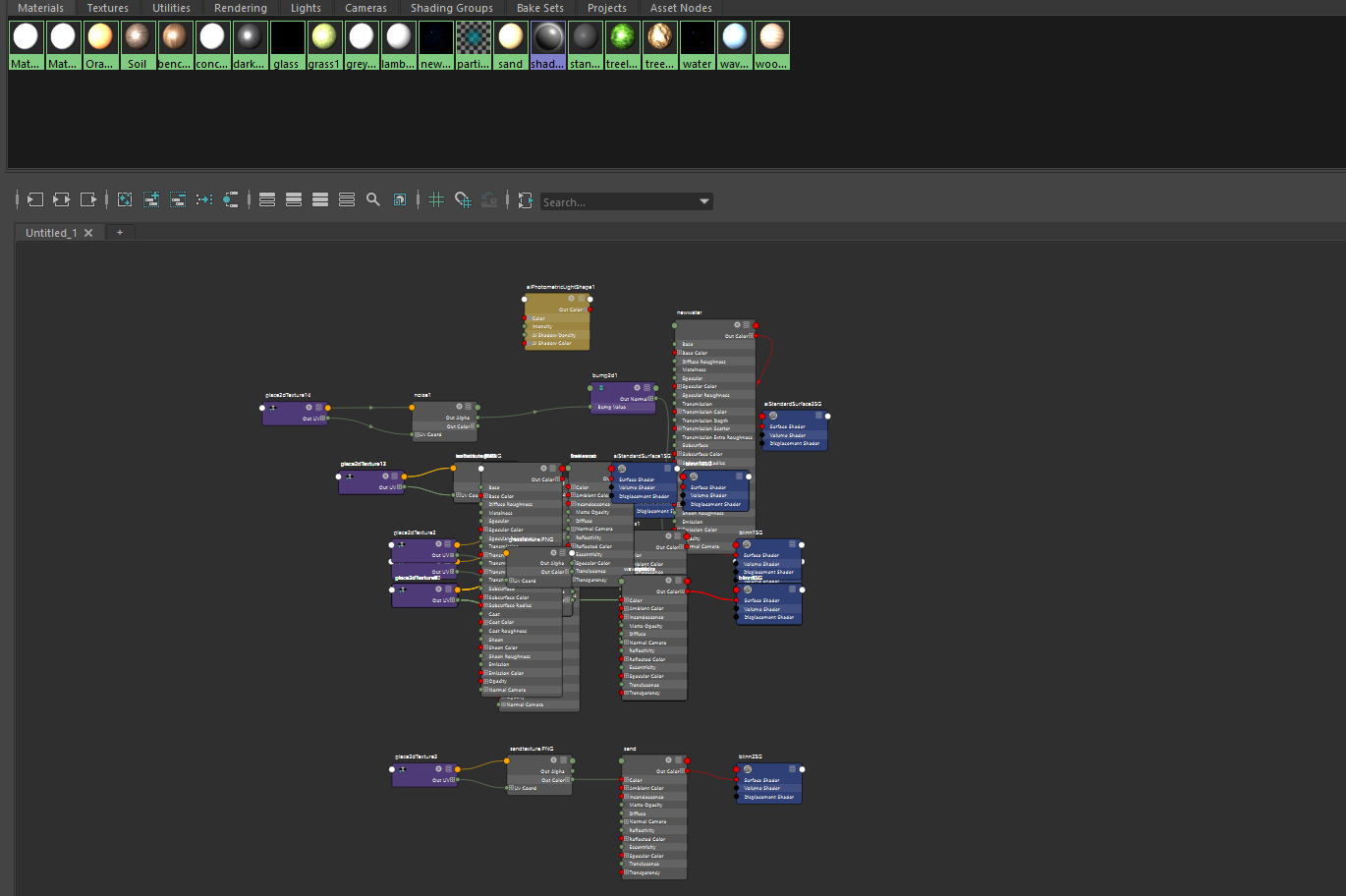Create a new tab with the plus button
The height and width of the screenshot is (896, 1346).
pyautogui.click(x=120, y=232)
